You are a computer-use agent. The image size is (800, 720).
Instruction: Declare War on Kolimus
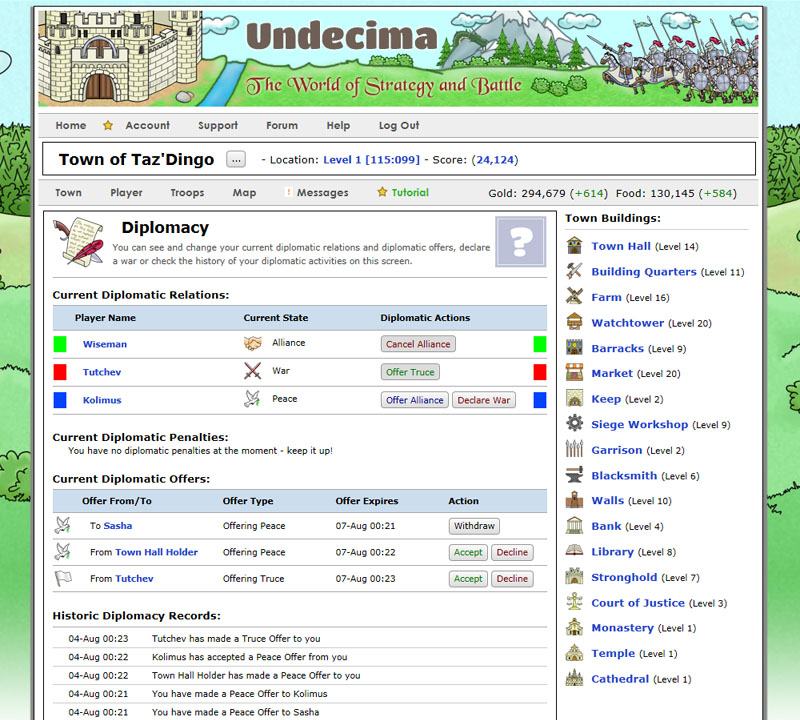[483, 399]
